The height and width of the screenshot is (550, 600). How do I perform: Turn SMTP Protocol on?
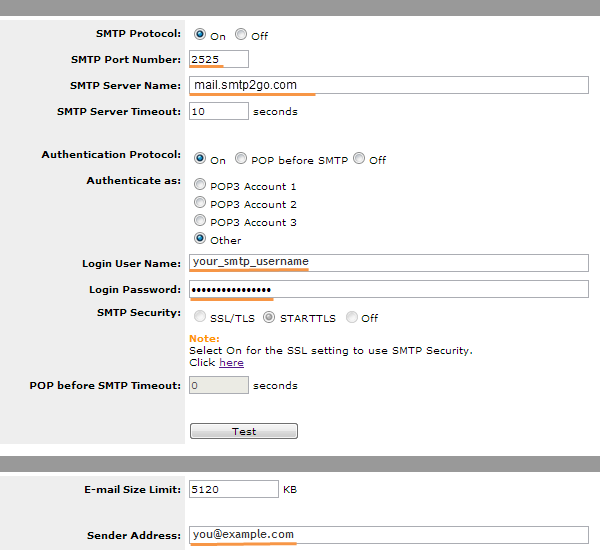(200, 34)
